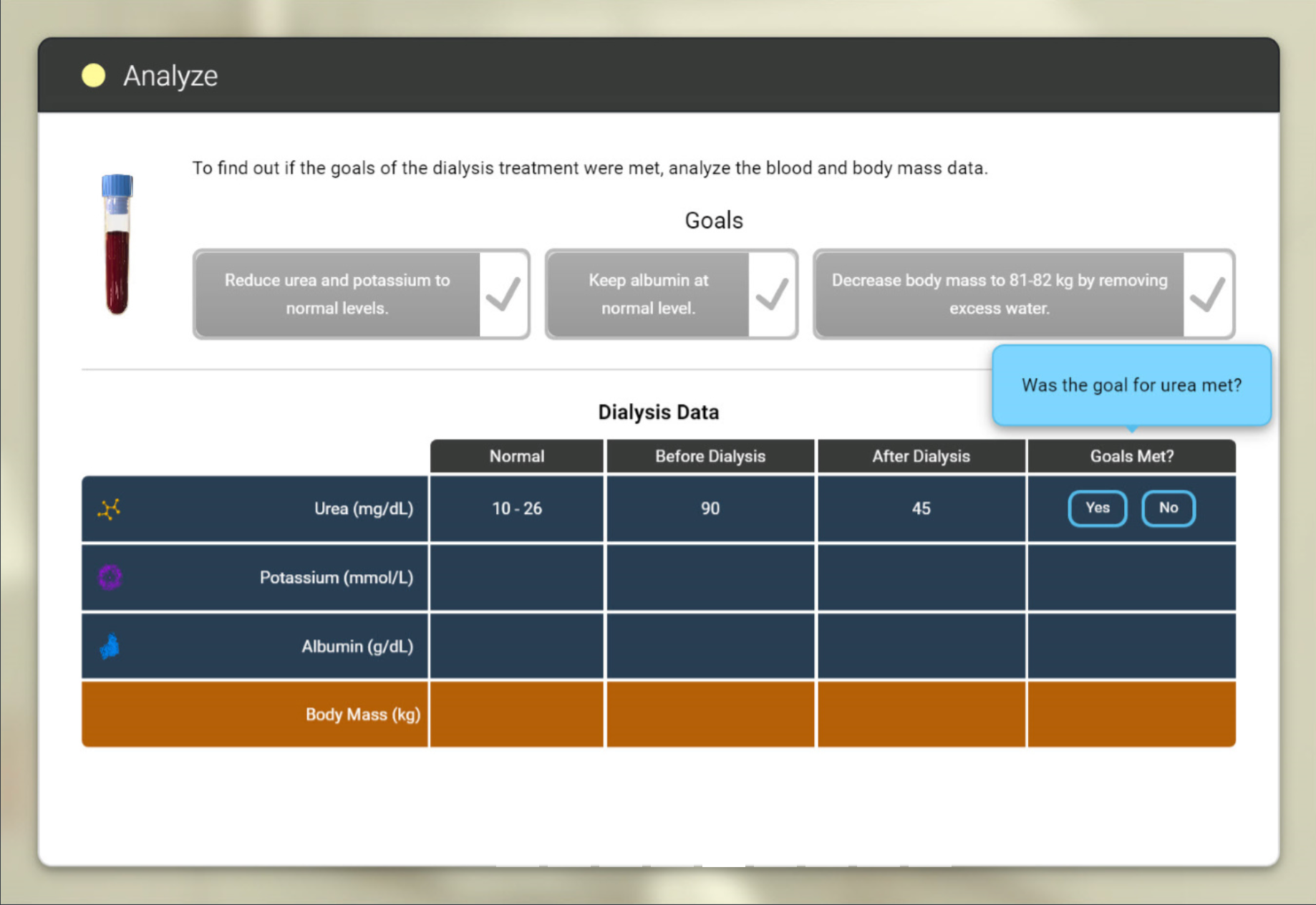Click the Urea (mg/dL) row label
The image size is (1316, 905).
click(364, 509)
